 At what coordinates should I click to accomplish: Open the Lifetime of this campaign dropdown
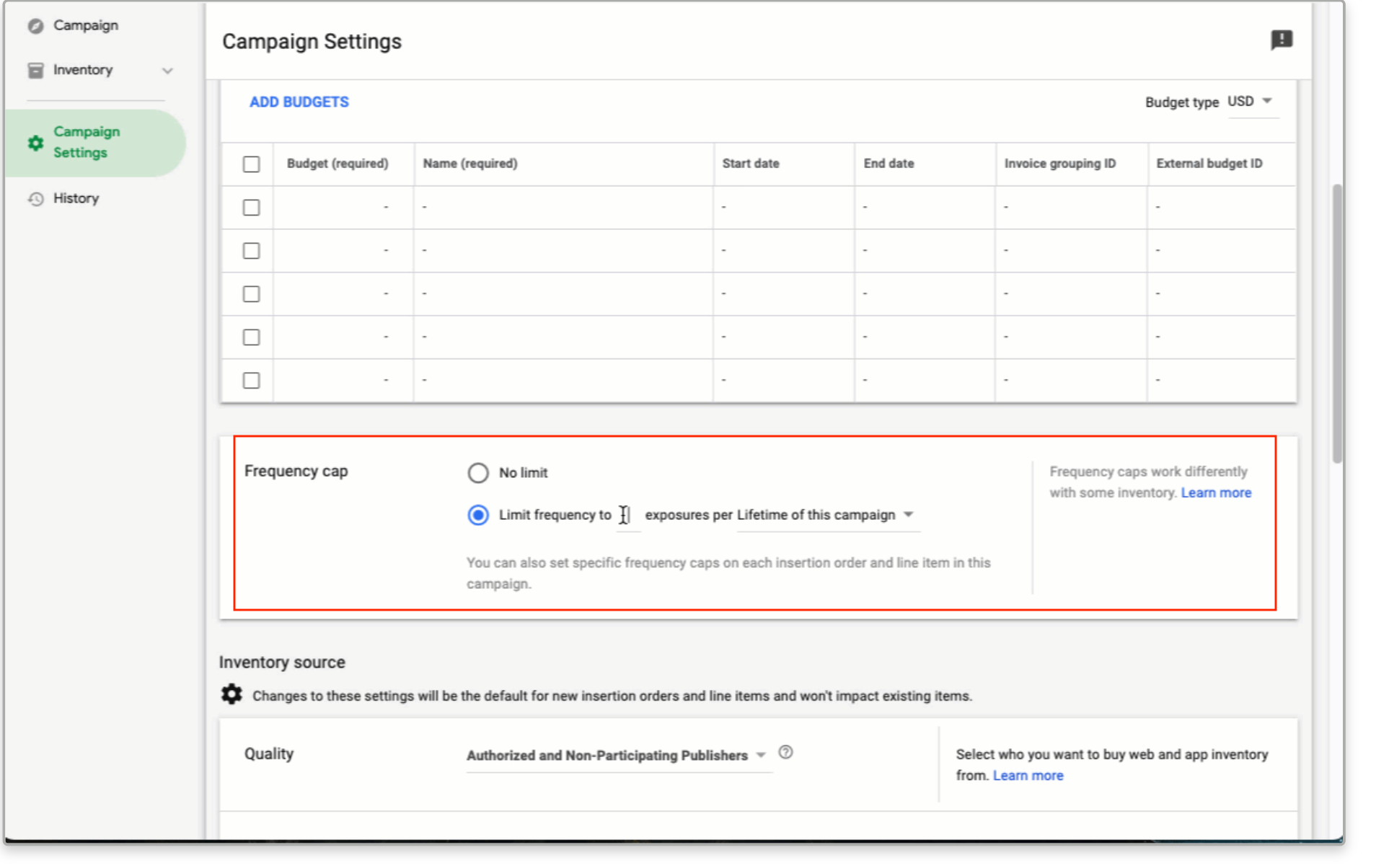click(x=827, y=515)
